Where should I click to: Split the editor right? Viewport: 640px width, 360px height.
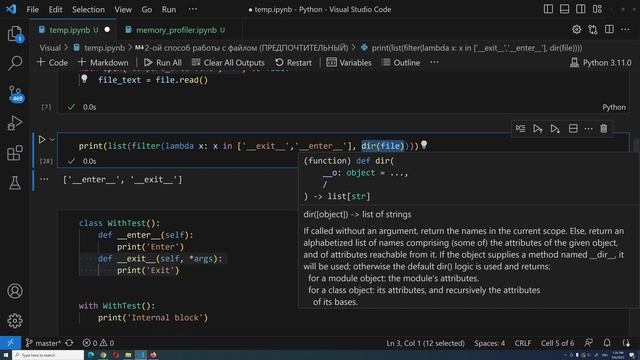tap(609, 29)
